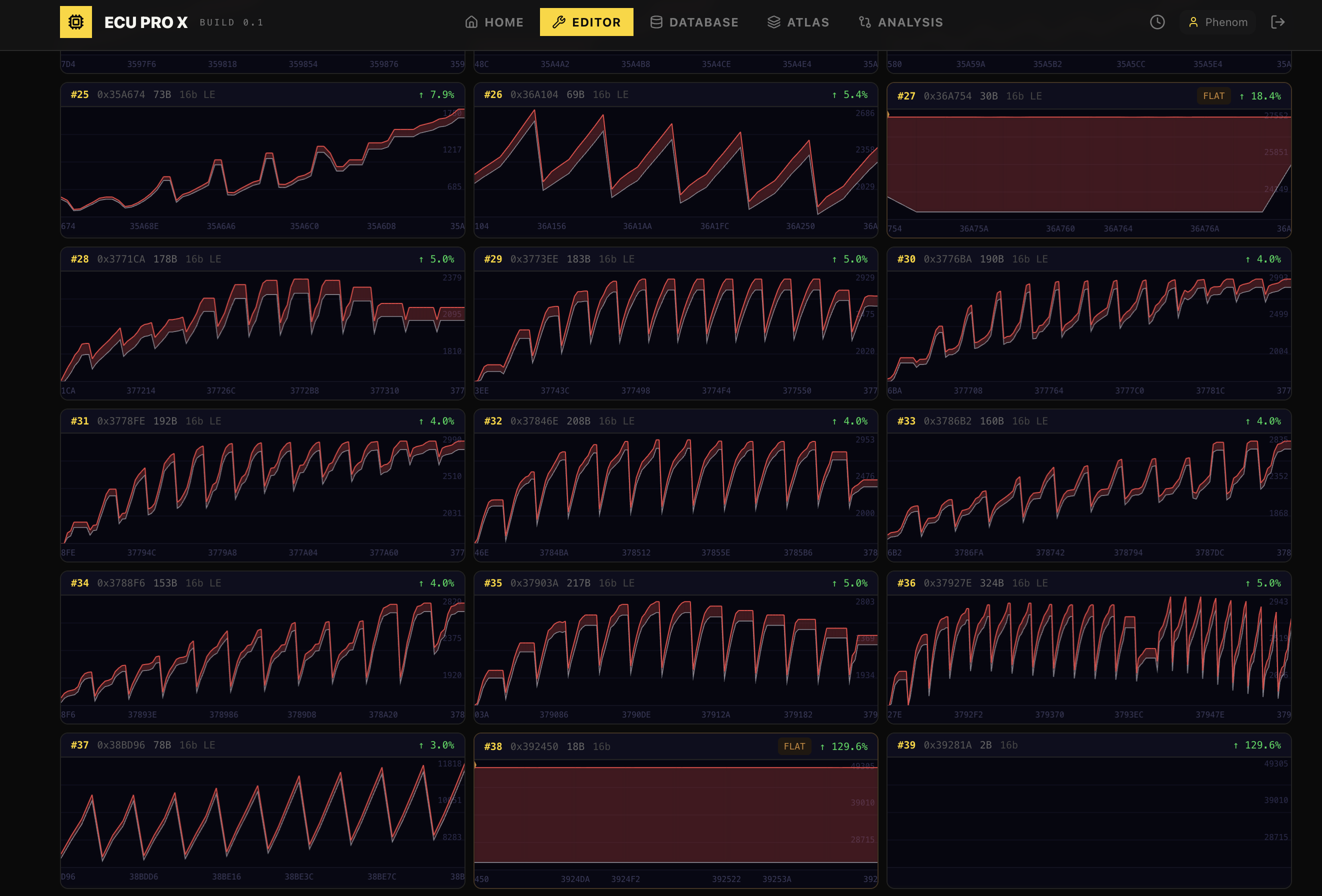The height and width of the screenshot is (896, 1322).
Task: Select the FLAT badge on map #27
Action: click(x=1213, y=96)
